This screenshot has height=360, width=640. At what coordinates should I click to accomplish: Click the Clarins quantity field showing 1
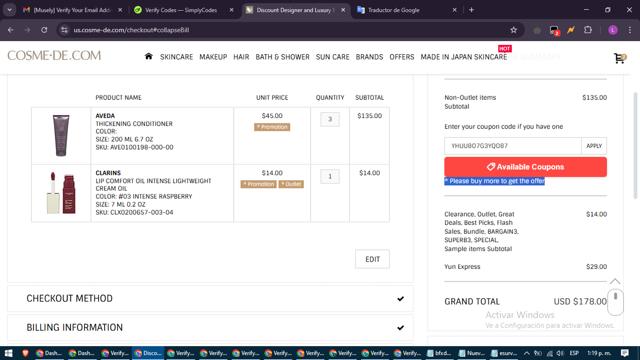[330, 176]
